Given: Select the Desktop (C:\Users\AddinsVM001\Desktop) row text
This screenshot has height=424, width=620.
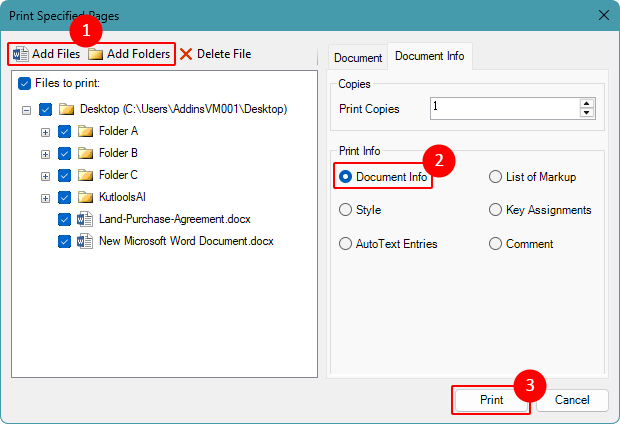Looking at the screenshot, I should [x=183, y=109].
